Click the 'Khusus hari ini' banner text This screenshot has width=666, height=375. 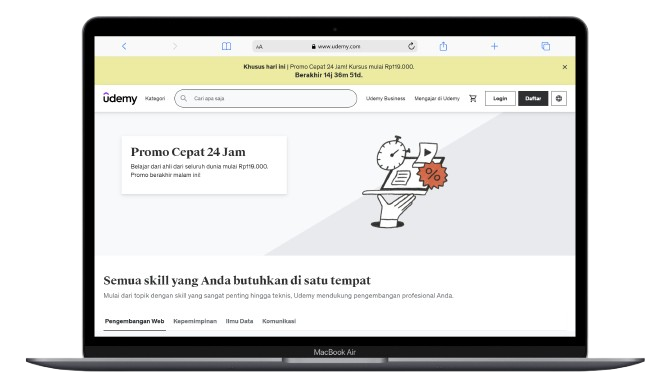click(x=264, y=67)
